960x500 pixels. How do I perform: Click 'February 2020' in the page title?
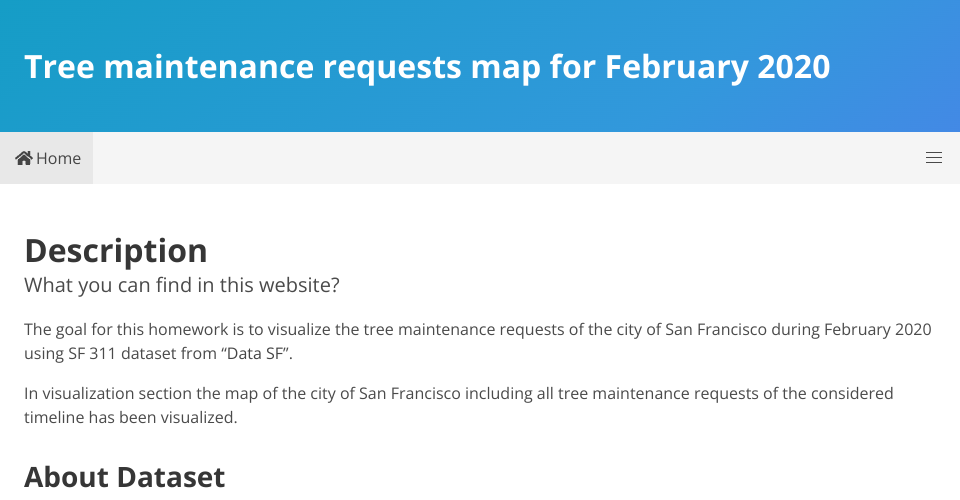click(x=718, y=67)
